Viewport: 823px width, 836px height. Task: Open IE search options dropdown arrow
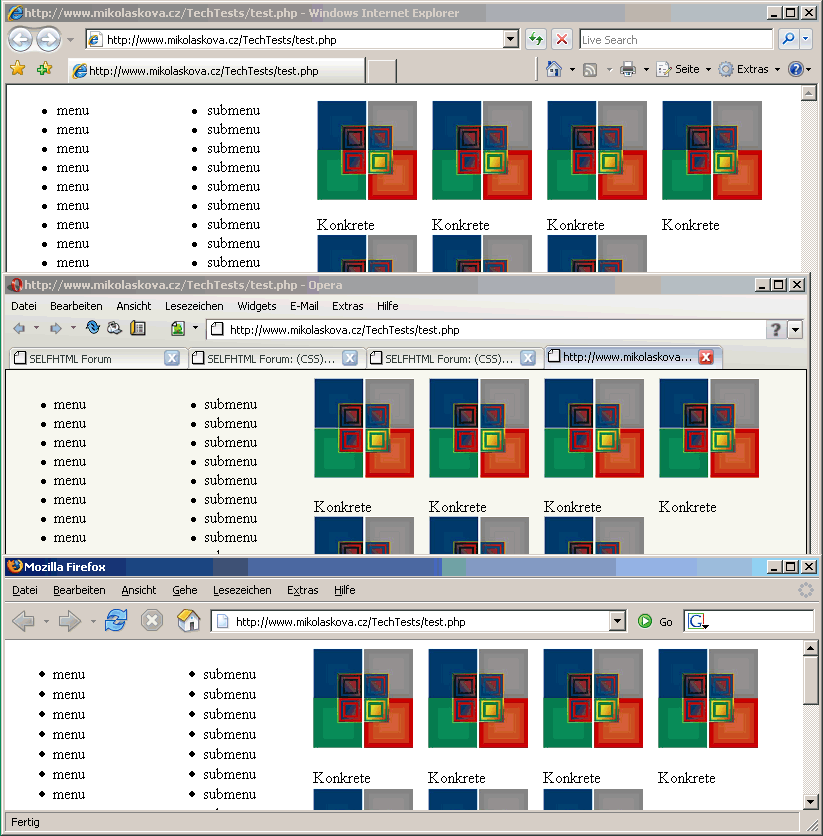(805, 39)
